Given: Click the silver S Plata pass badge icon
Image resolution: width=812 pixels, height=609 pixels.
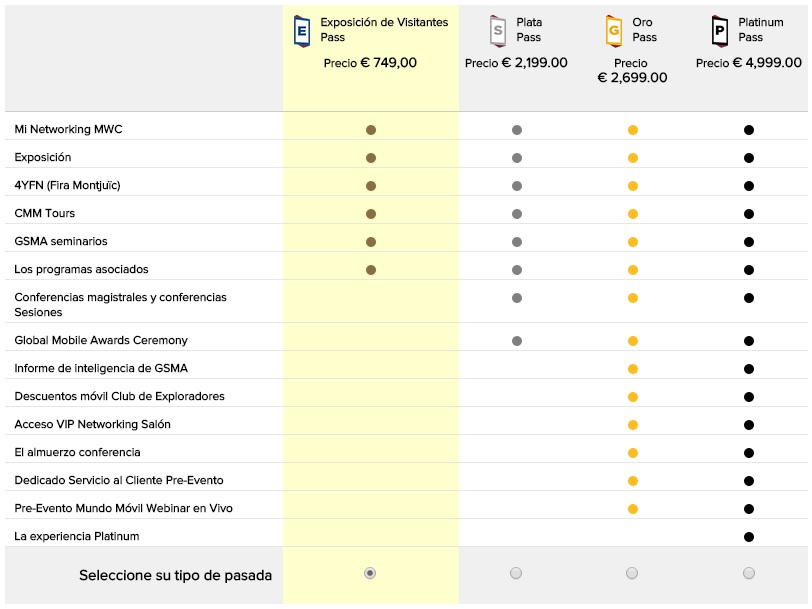Looking at the screenshot, I should (498, 31).
